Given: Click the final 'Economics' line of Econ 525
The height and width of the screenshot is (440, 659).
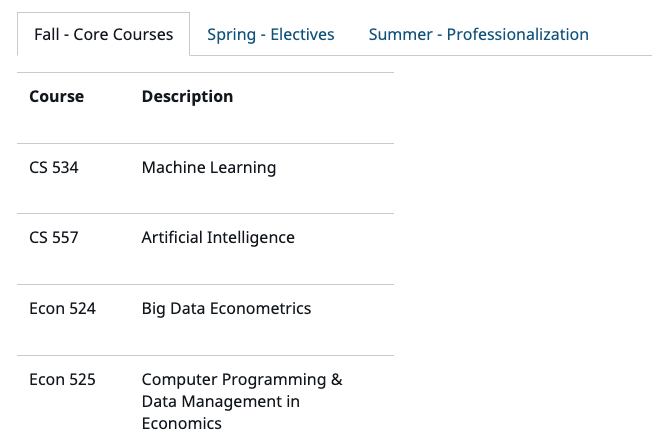Looking at the screenshot, I should point(182,424).
